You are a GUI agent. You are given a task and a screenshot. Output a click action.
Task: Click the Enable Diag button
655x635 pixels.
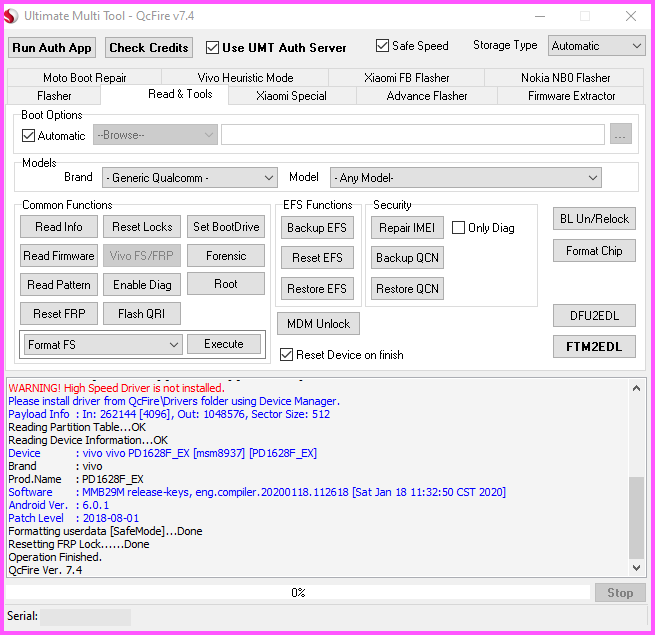142,284
